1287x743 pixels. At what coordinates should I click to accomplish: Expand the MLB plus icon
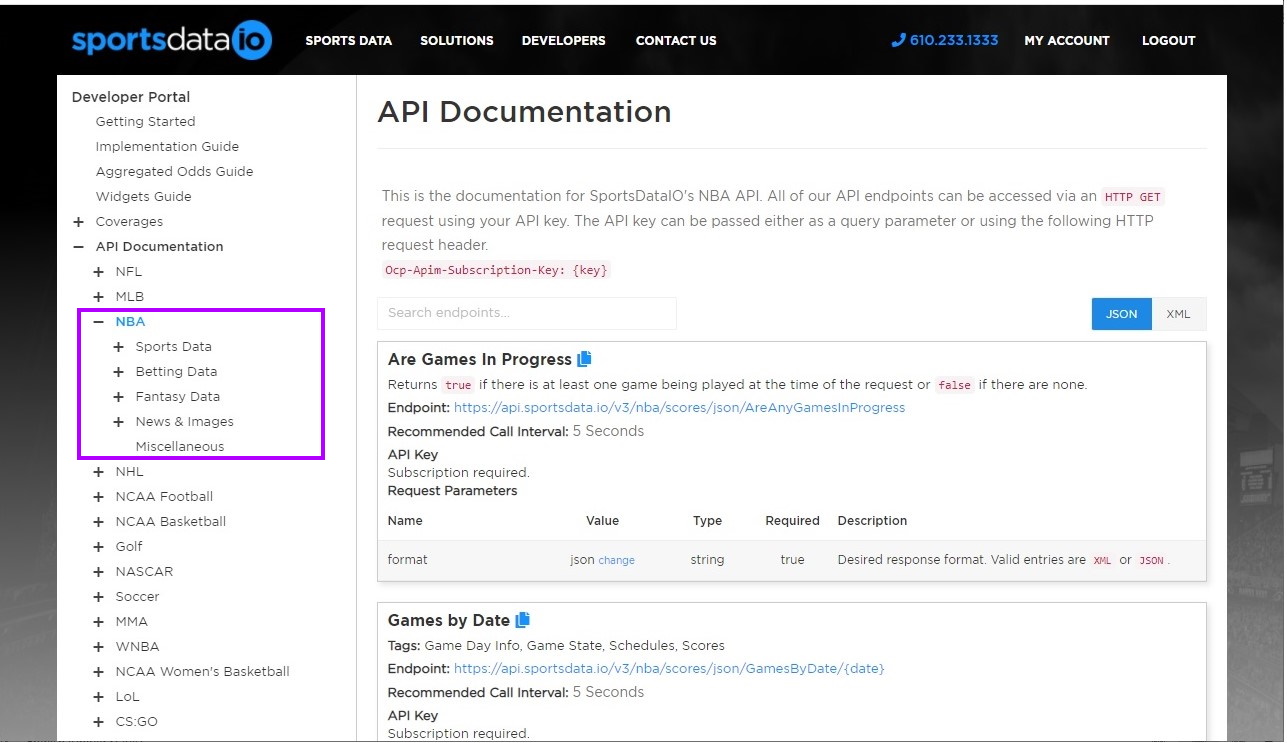98,297
